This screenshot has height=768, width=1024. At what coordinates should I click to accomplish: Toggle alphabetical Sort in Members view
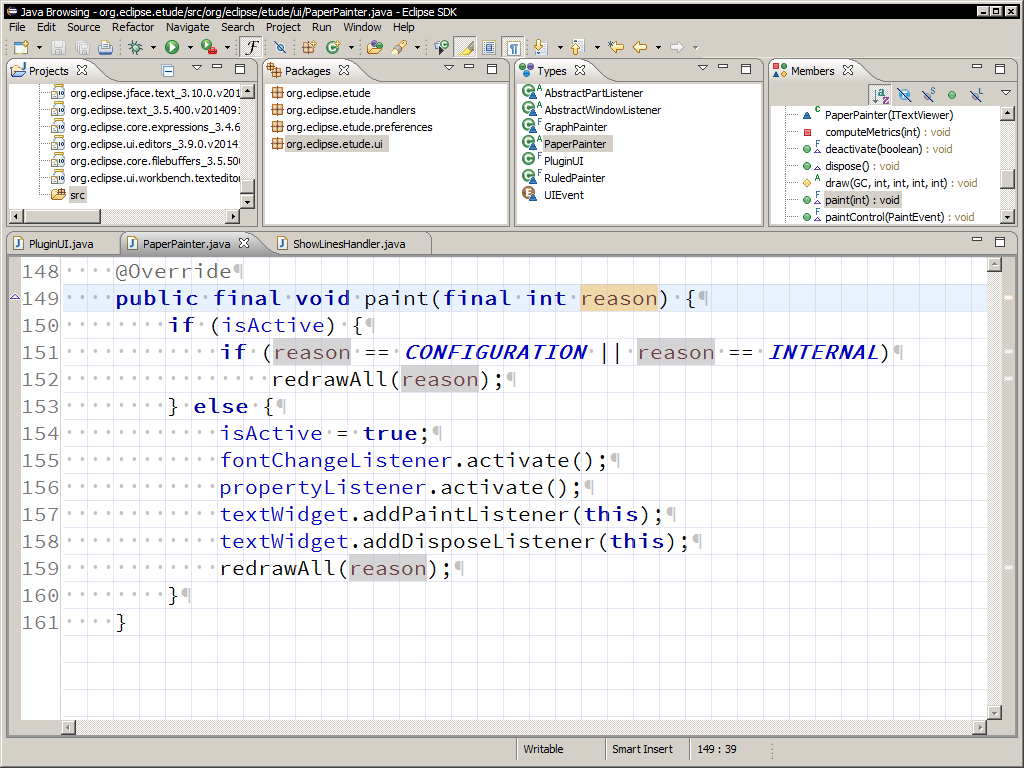880,95
